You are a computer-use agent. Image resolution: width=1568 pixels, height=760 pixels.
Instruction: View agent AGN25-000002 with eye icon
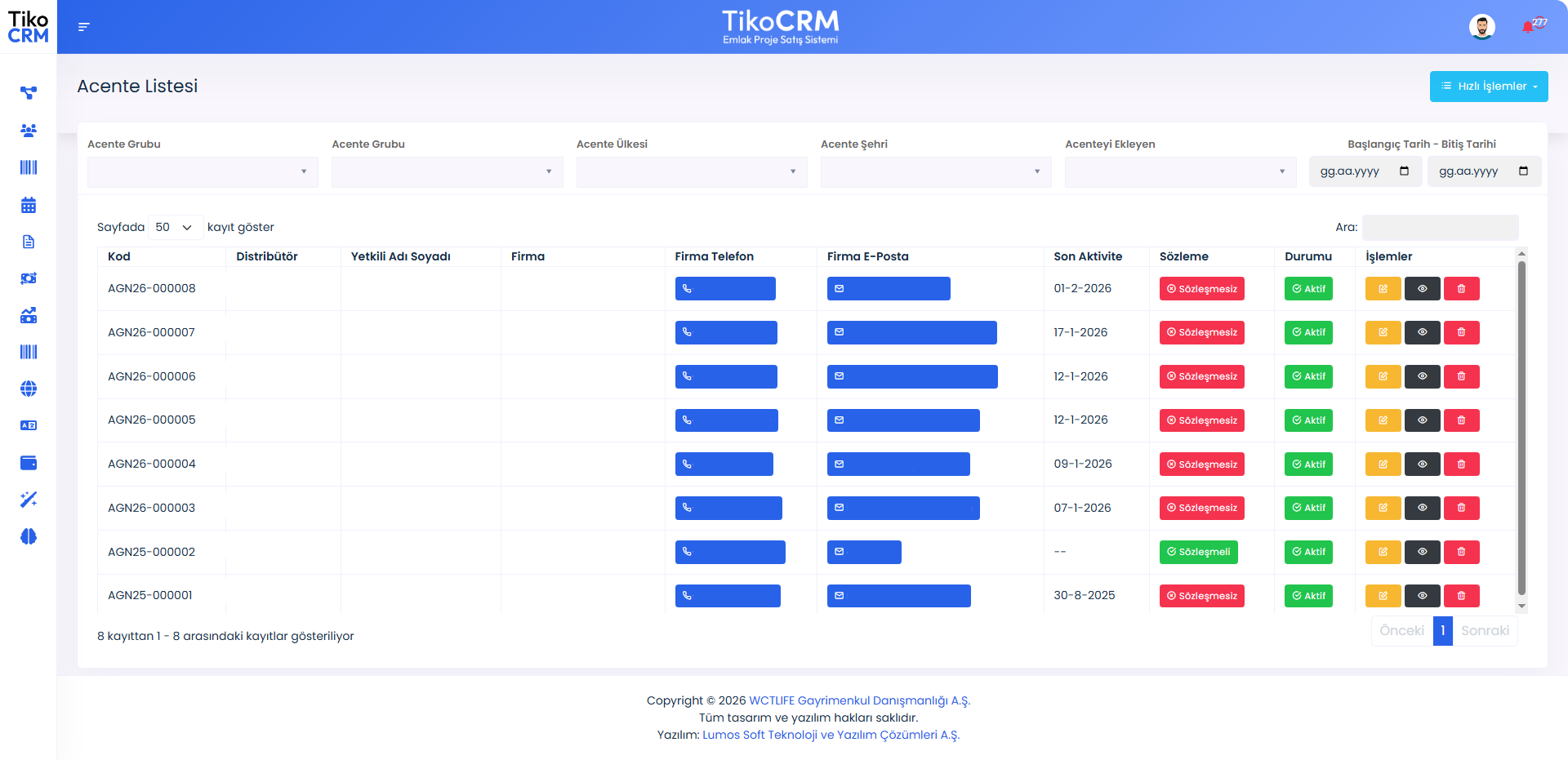(1422, 552)
